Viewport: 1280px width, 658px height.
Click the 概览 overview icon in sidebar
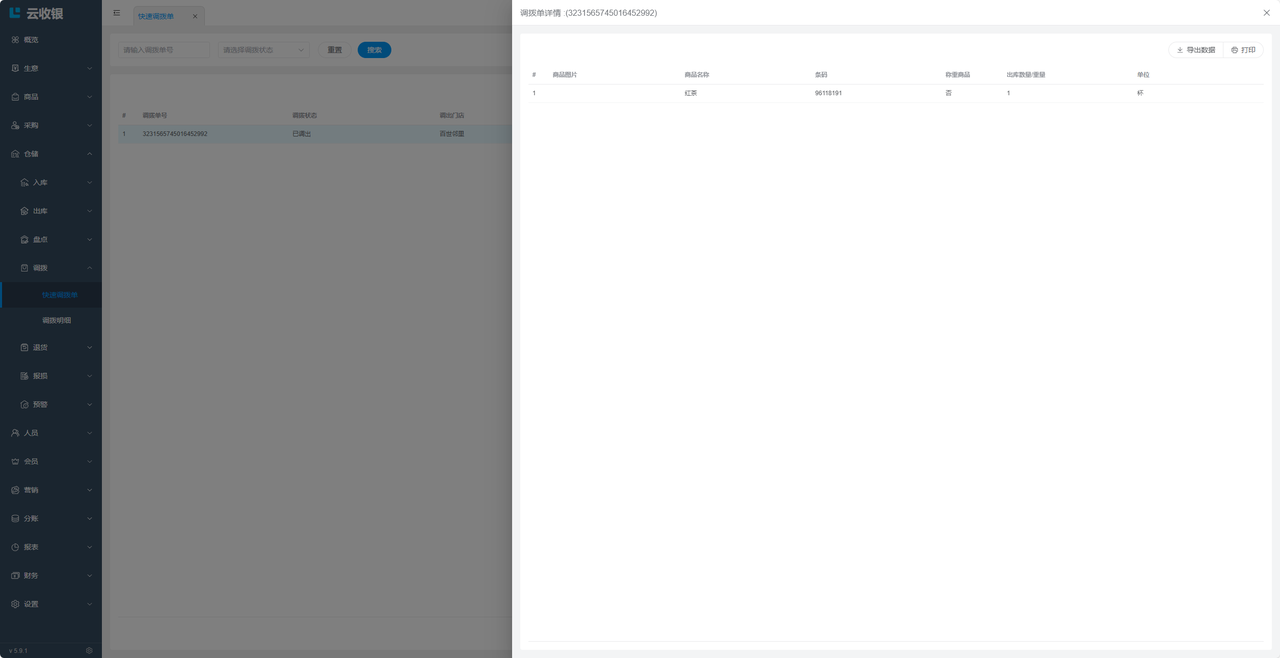point(15,40)
